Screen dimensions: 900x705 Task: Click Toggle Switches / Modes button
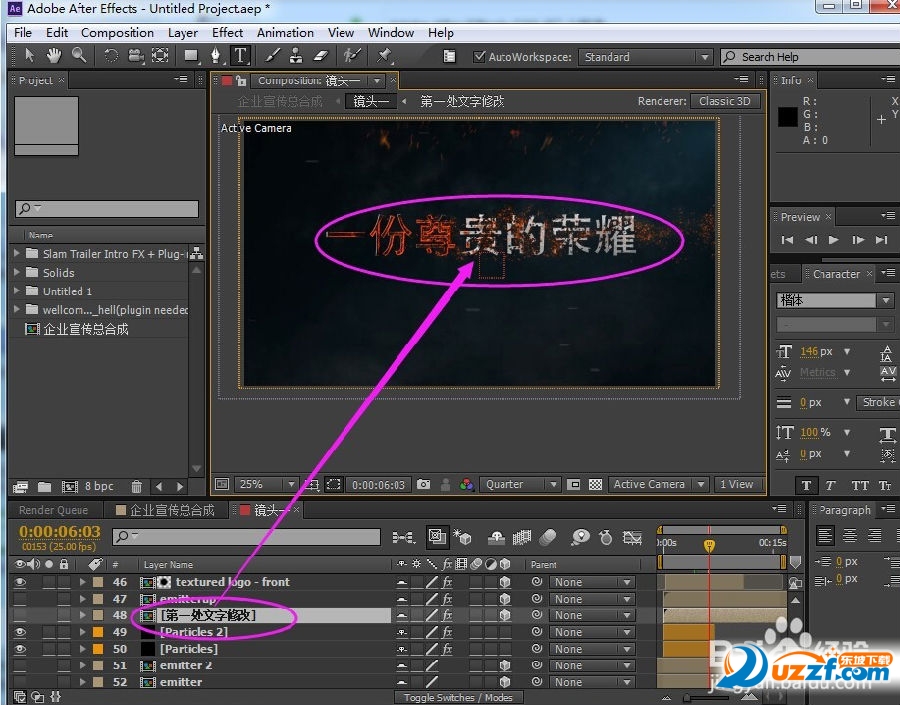point(458,698)
